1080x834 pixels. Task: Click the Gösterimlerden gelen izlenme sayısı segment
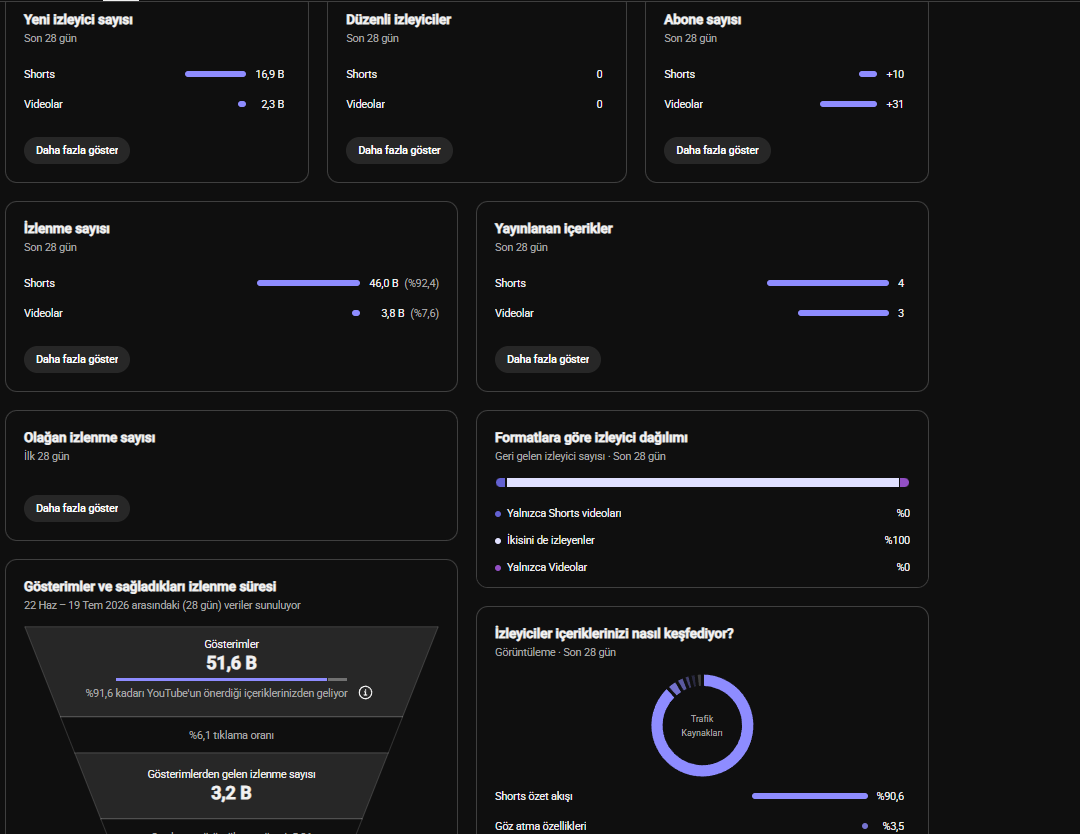(231, 785)
